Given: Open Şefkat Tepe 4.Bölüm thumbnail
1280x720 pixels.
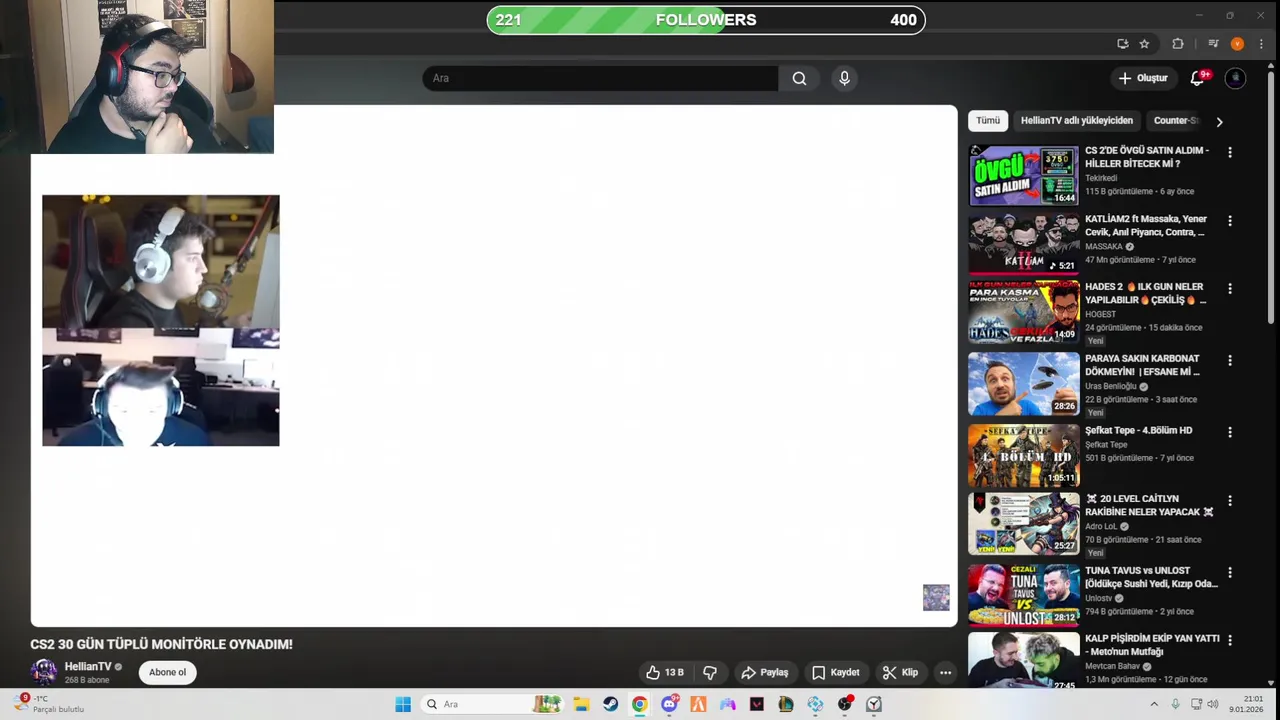Looking at the screenshot, I should coord(1023,455).
